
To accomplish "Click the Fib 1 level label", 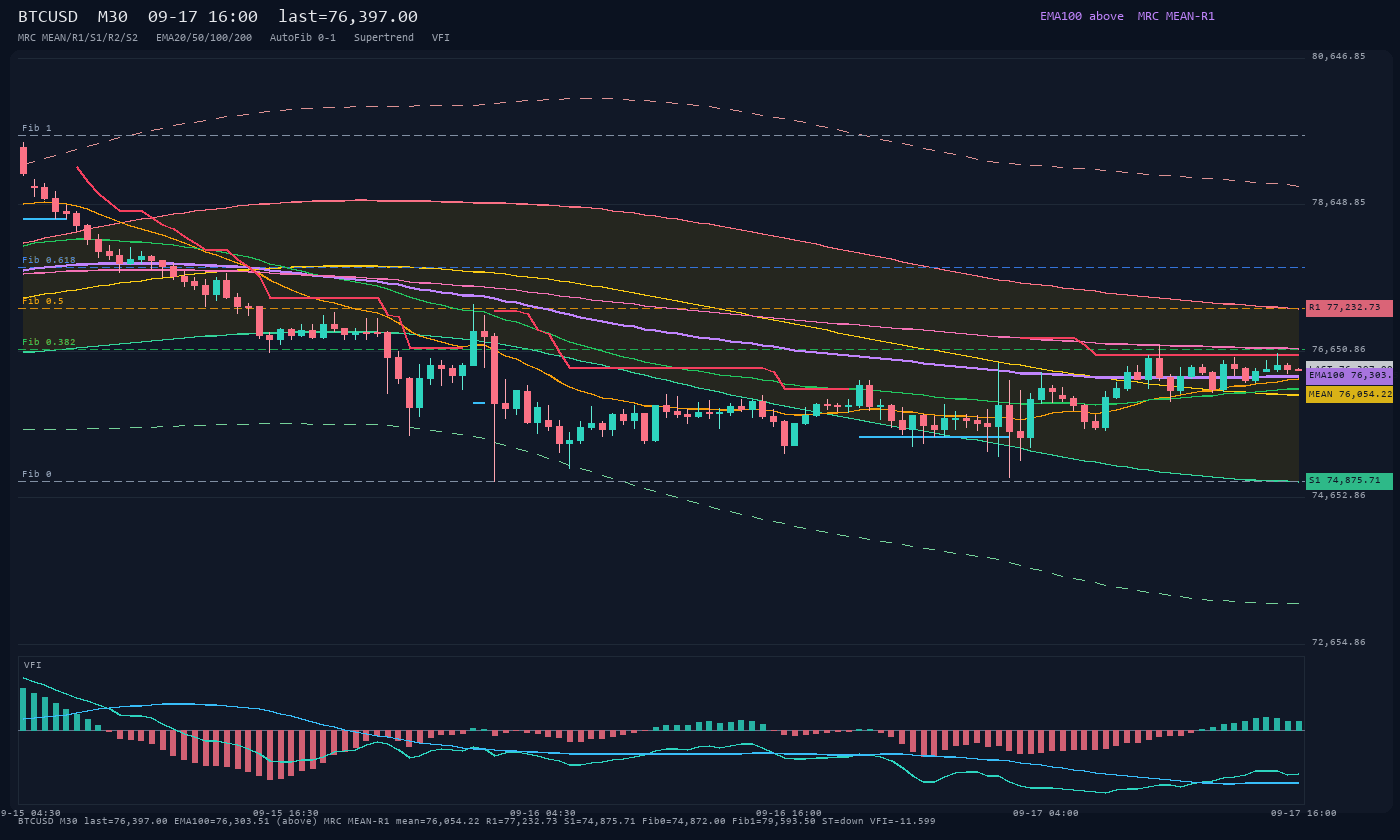I will pos(37,129).
